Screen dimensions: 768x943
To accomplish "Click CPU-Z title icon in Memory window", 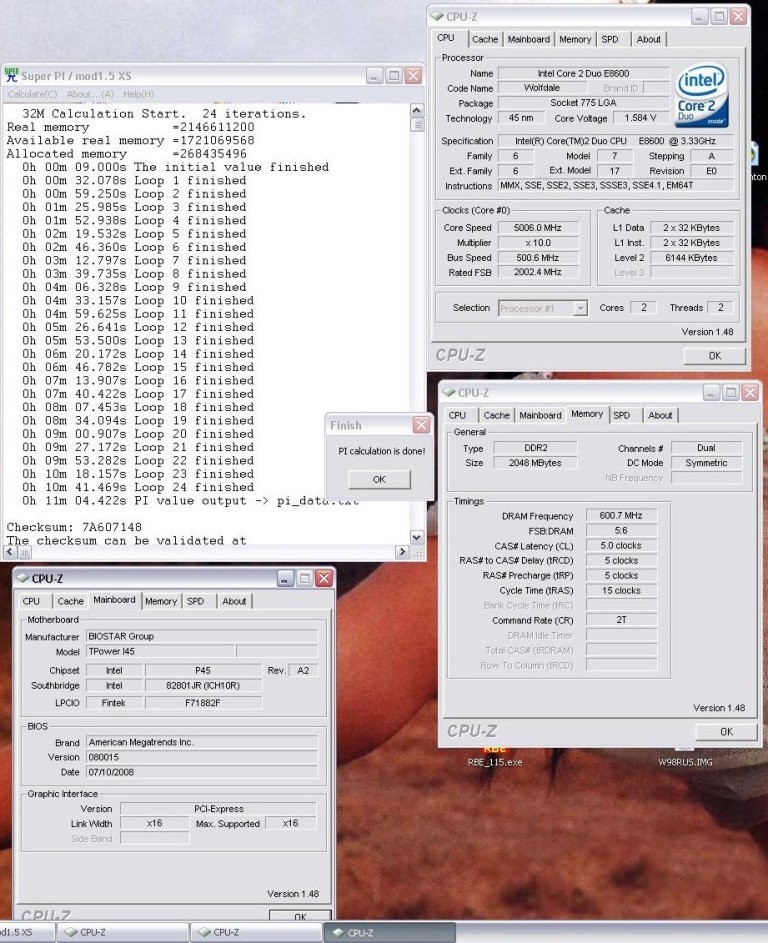I will click(449, 392).
